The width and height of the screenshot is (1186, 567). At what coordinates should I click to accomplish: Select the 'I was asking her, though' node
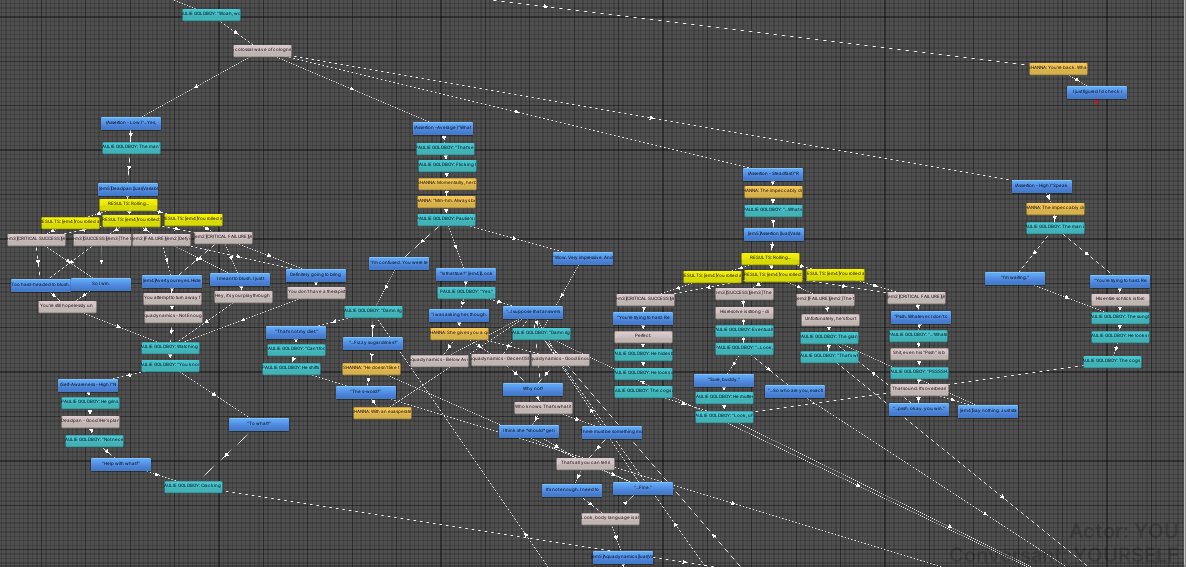[458, 314]
